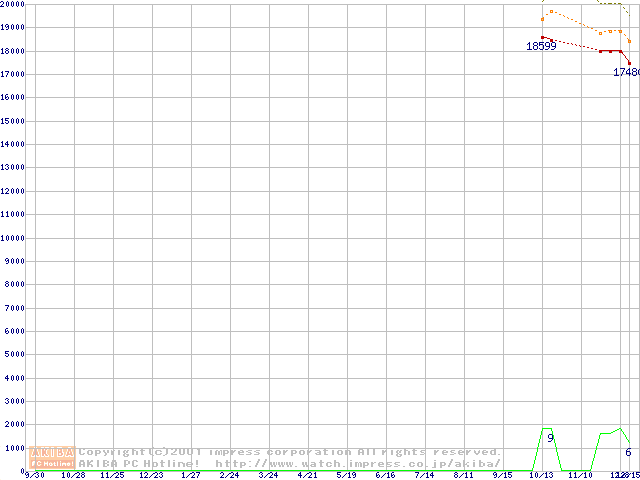The width and height of the screenshot is (640, 480).
Task: Click the last red data point marker
Action: pyautogui.click(x=629, y=63)
